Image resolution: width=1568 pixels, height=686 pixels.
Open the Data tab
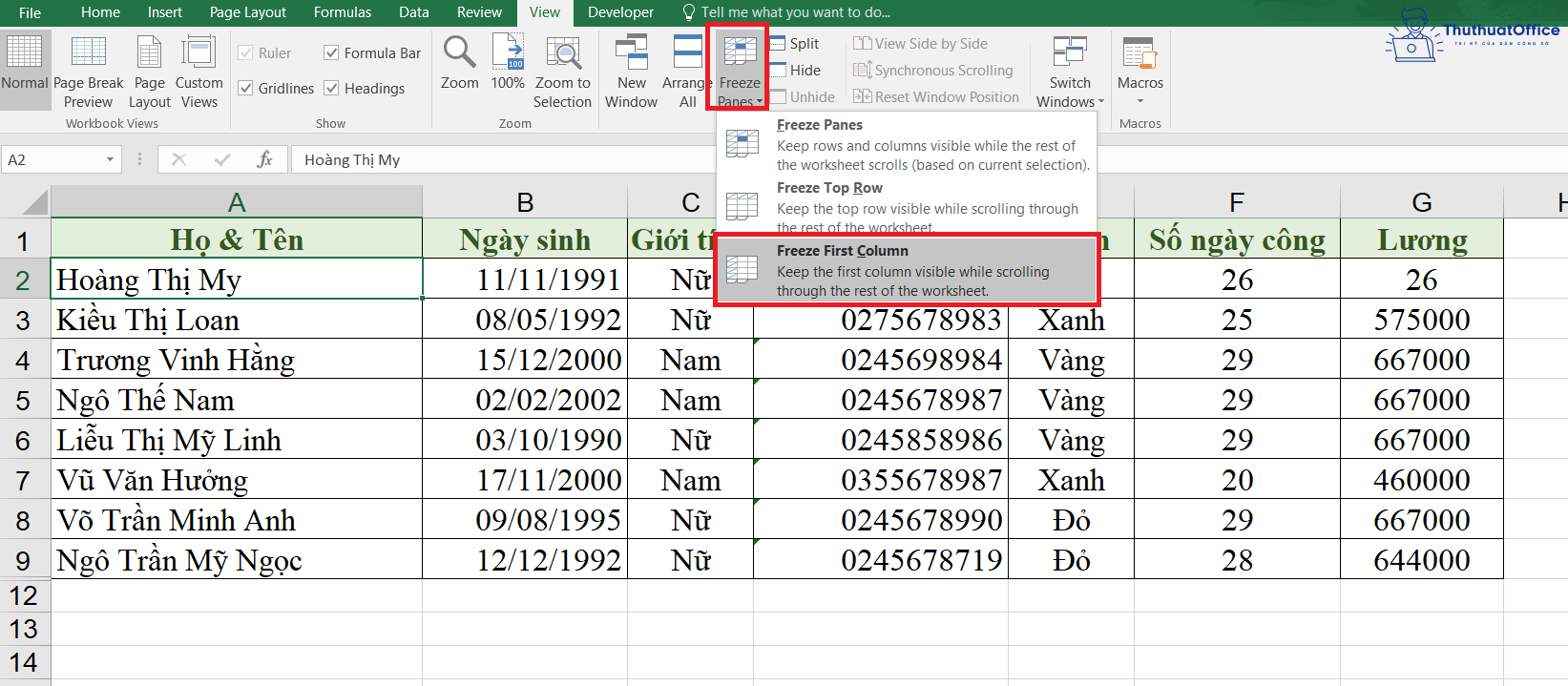click(x=413, y=12)
